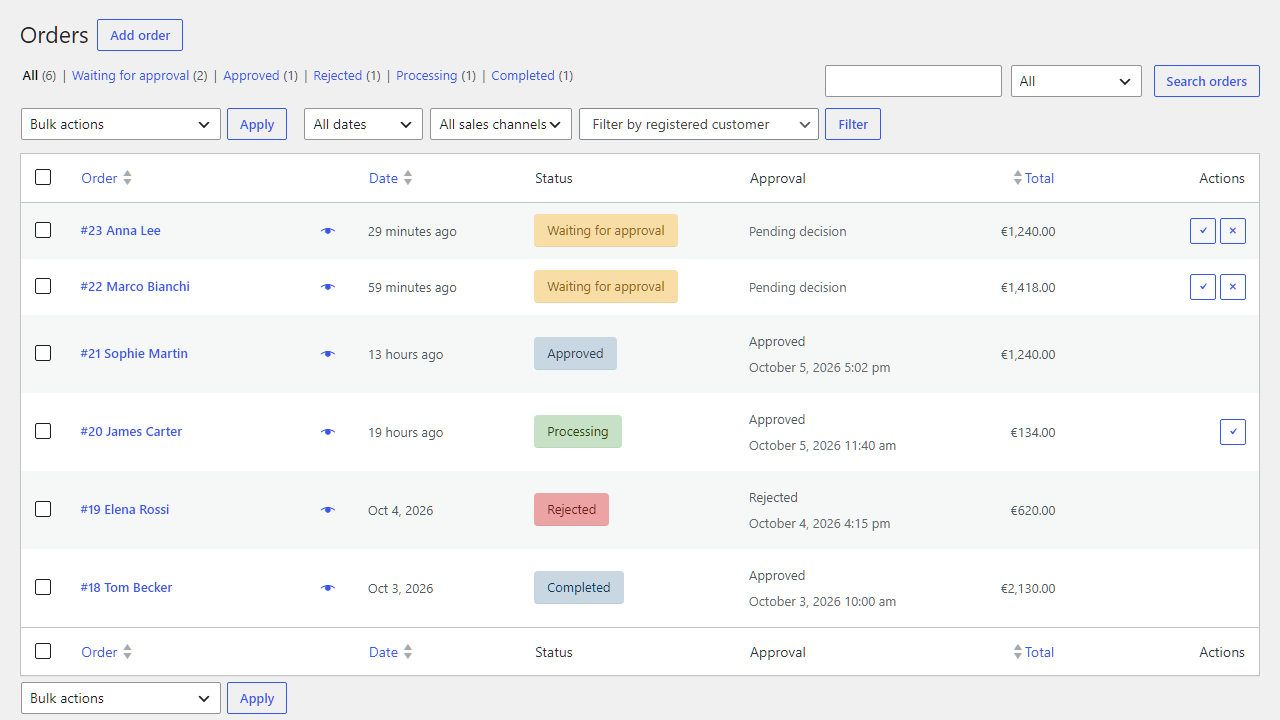Reject order #23 with X icon

pos(1233,231)
